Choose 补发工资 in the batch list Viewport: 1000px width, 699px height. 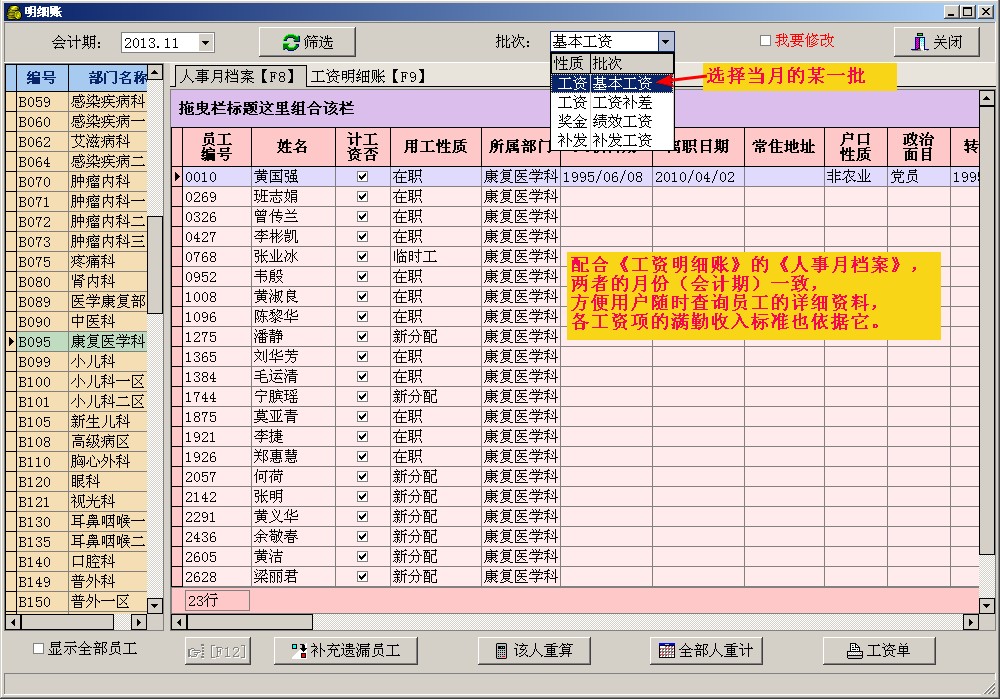[620, 140]
